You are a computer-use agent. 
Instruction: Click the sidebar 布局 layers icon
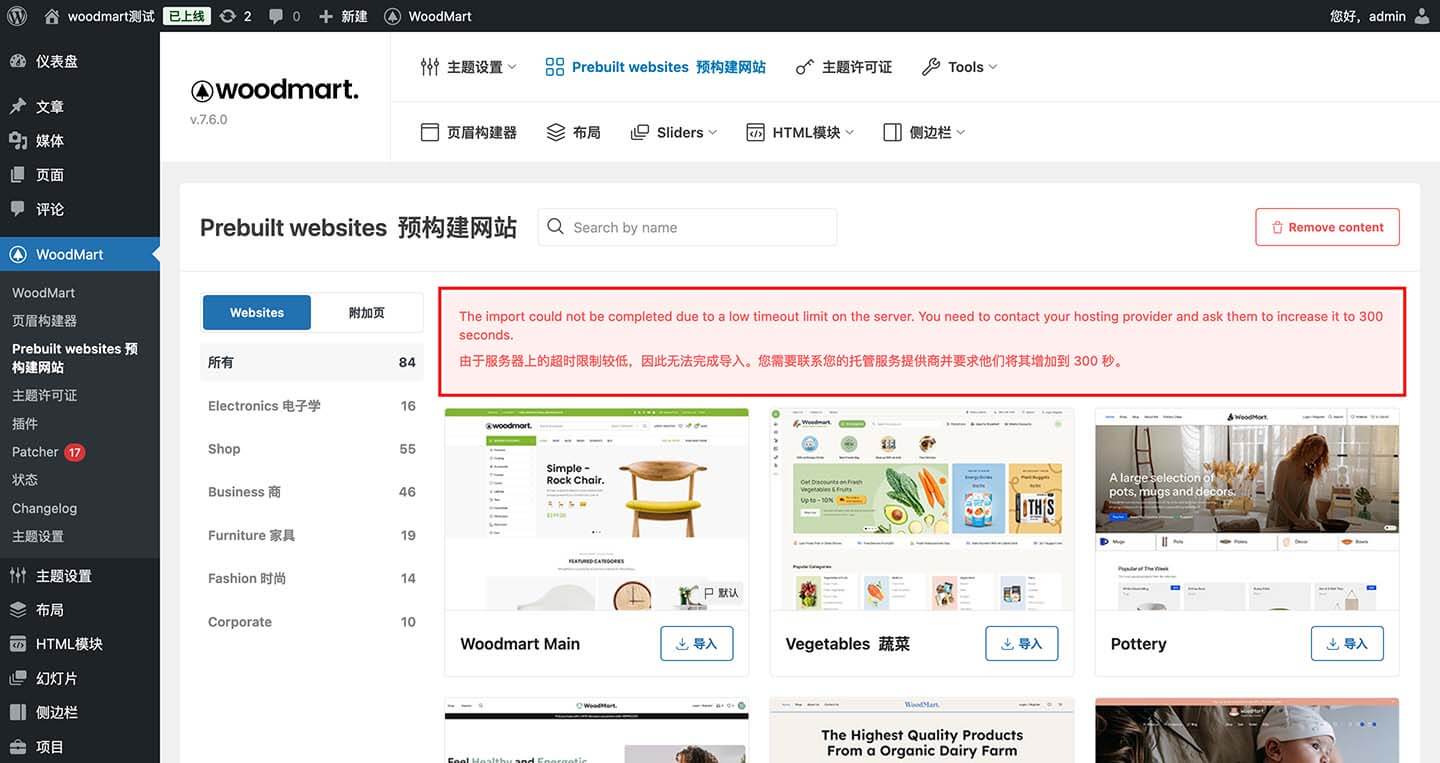tap(18, 610)
